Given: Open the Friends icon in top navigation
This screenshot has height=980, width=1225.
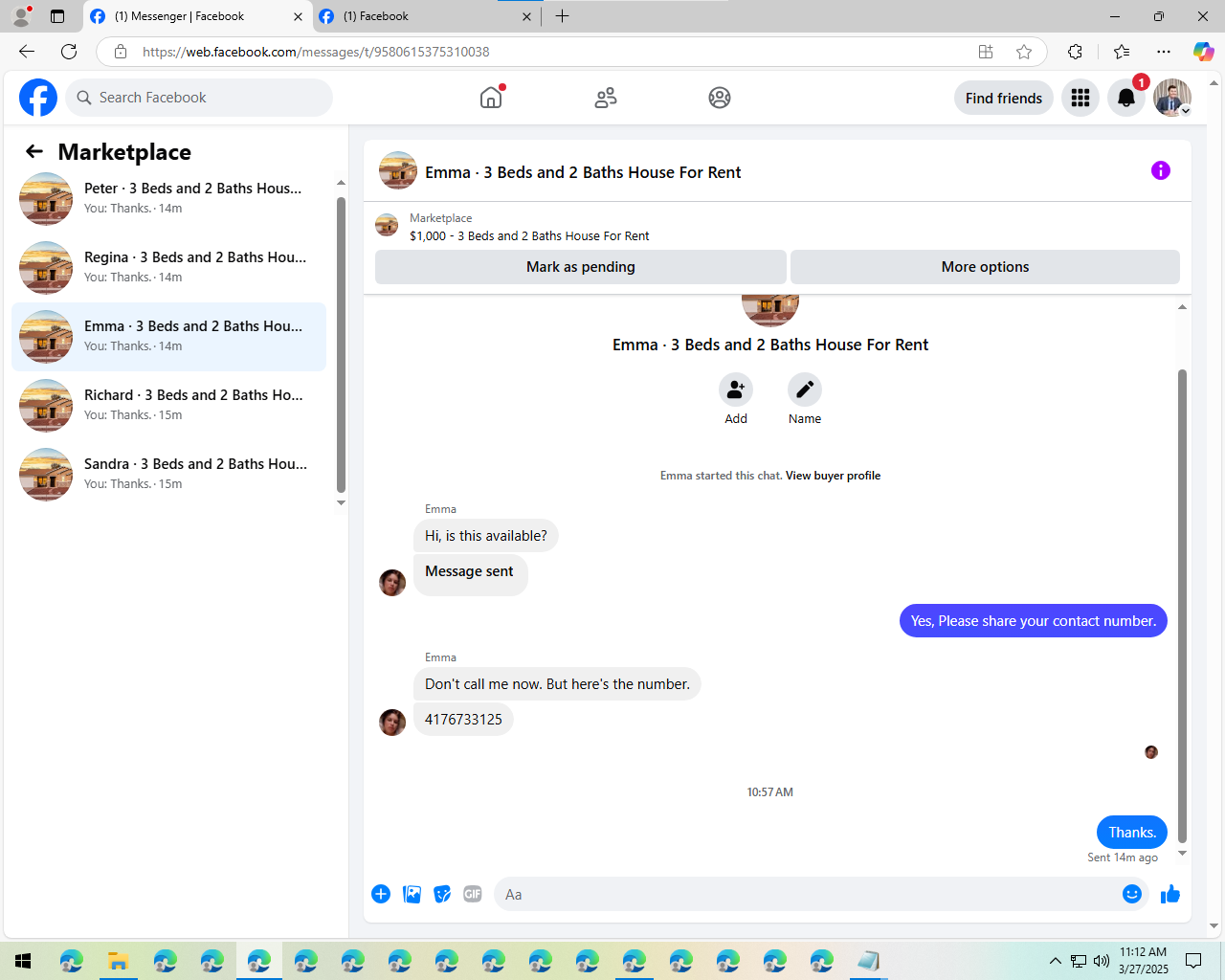Looking at the screenshot, I should [x=606, y=98].
